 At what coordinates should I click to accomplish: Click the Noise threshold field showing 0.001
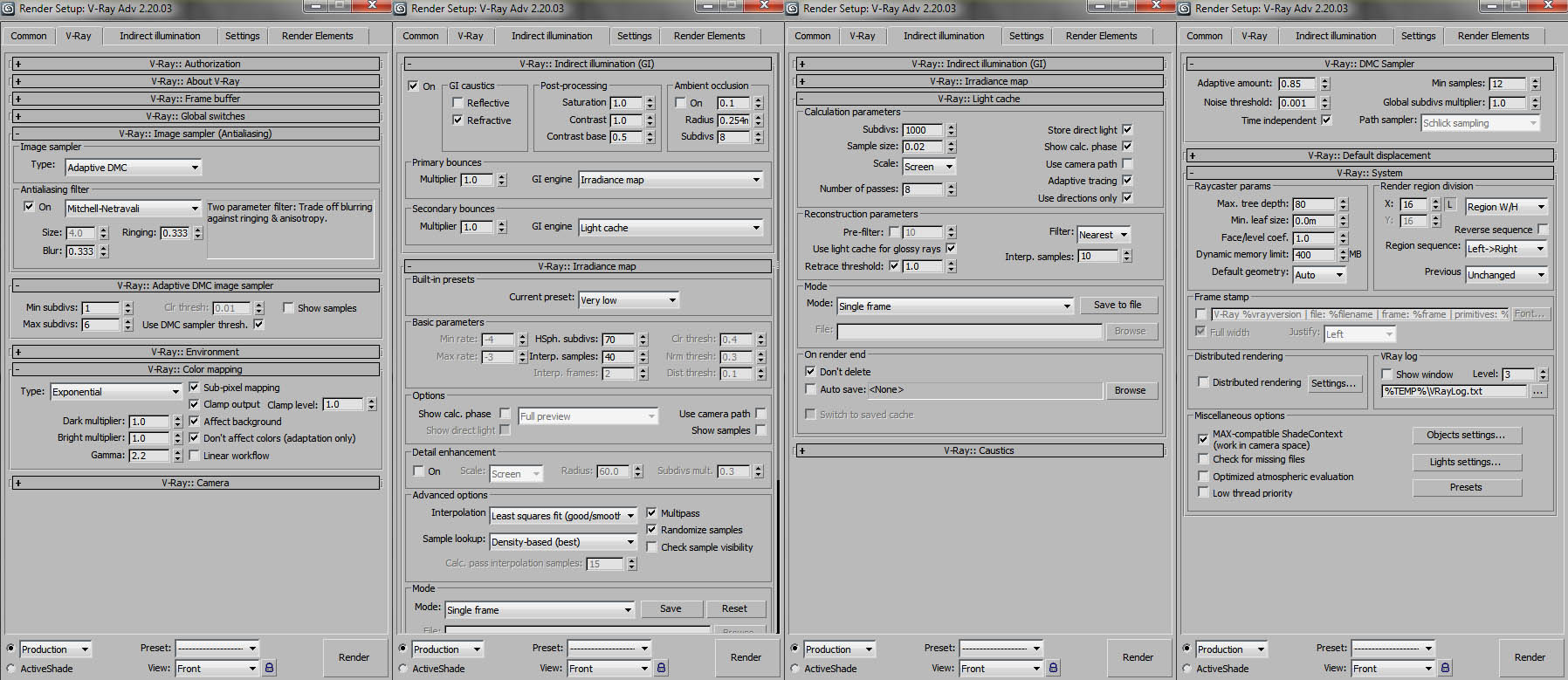pyautogui.click(x=1298, y=103)
